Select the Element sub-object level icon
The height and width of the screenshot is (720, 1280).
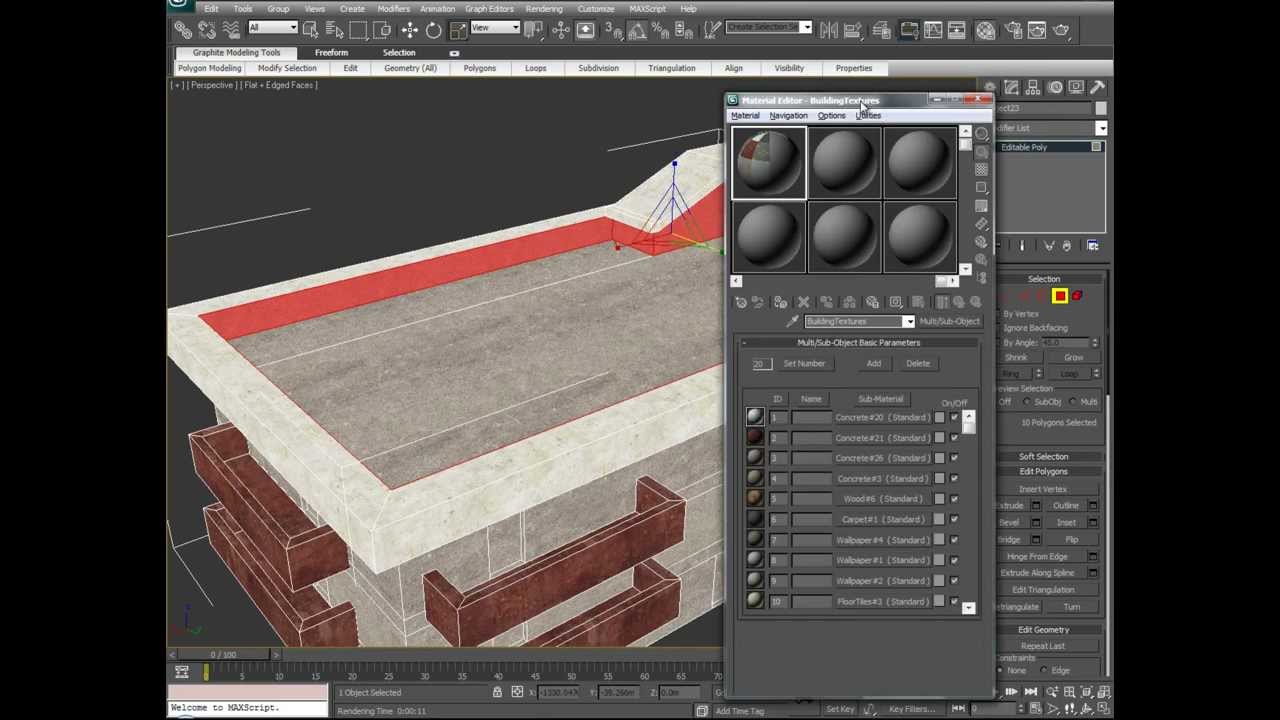pos(1077,296)
